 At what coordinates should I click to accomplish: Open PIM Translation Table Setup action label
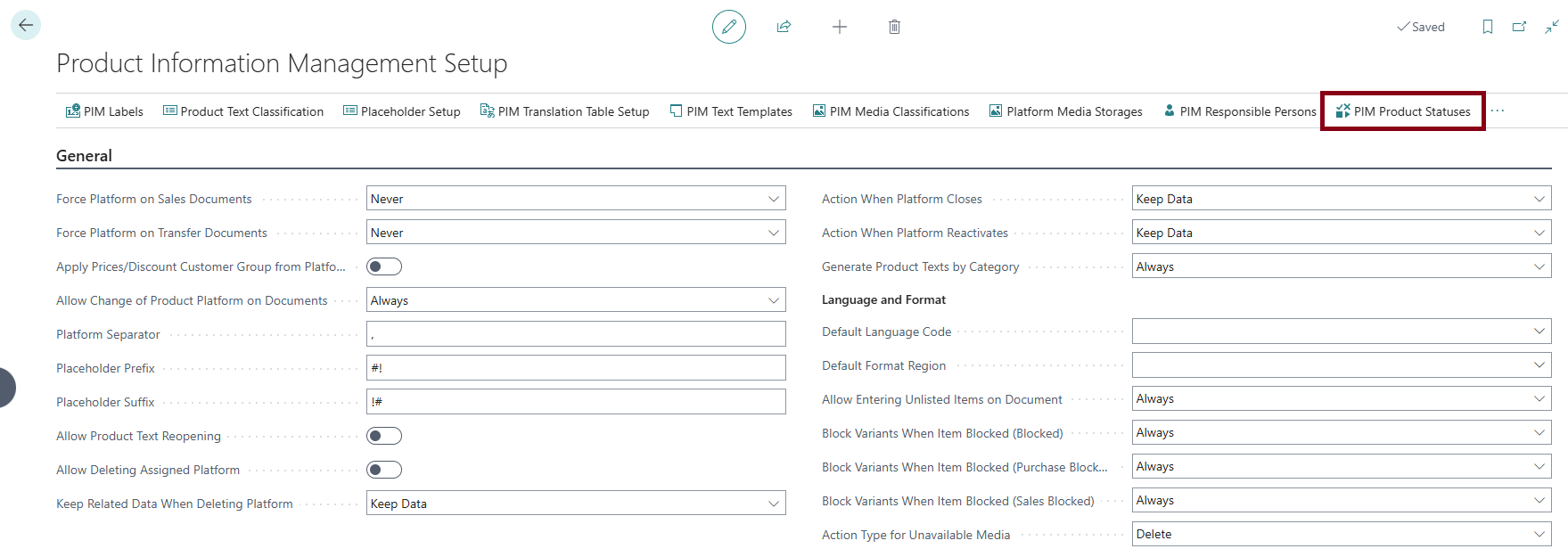(574, 111)
